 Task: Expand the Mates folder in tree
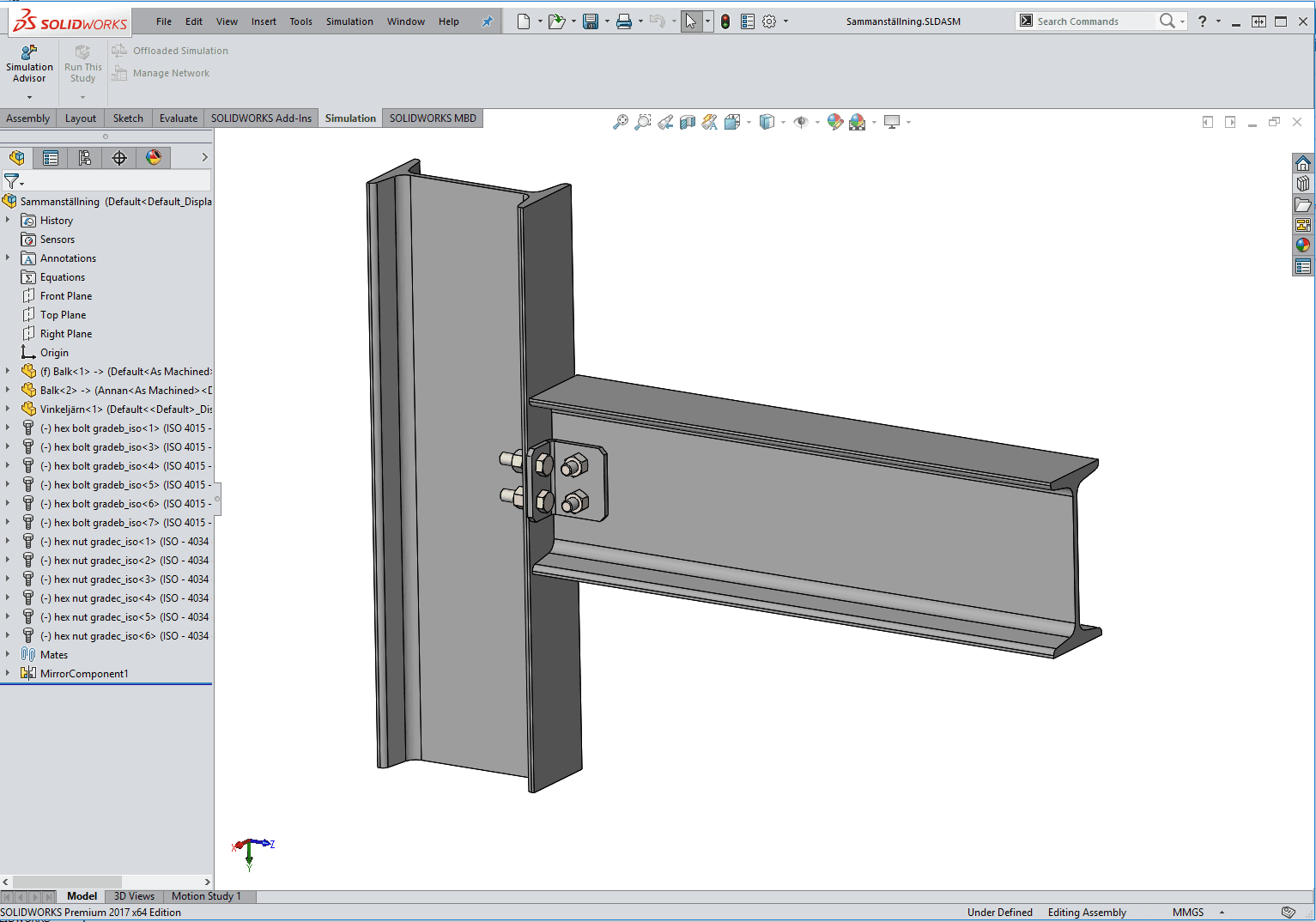[x=8, y=654]
